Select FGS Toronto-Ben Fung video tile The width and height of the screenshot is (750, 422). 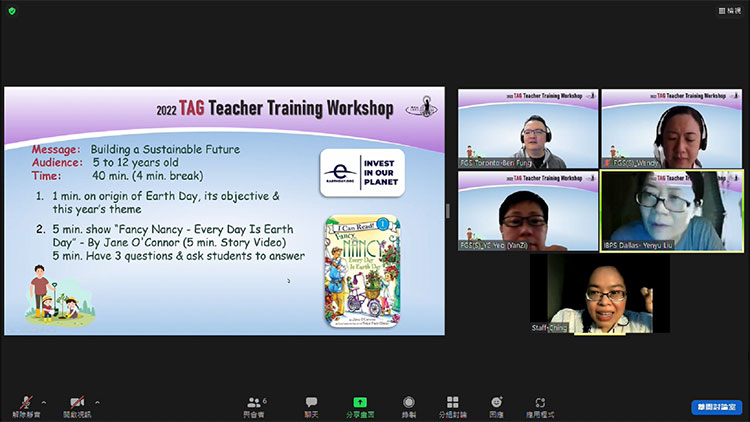(x=528, y=129)
